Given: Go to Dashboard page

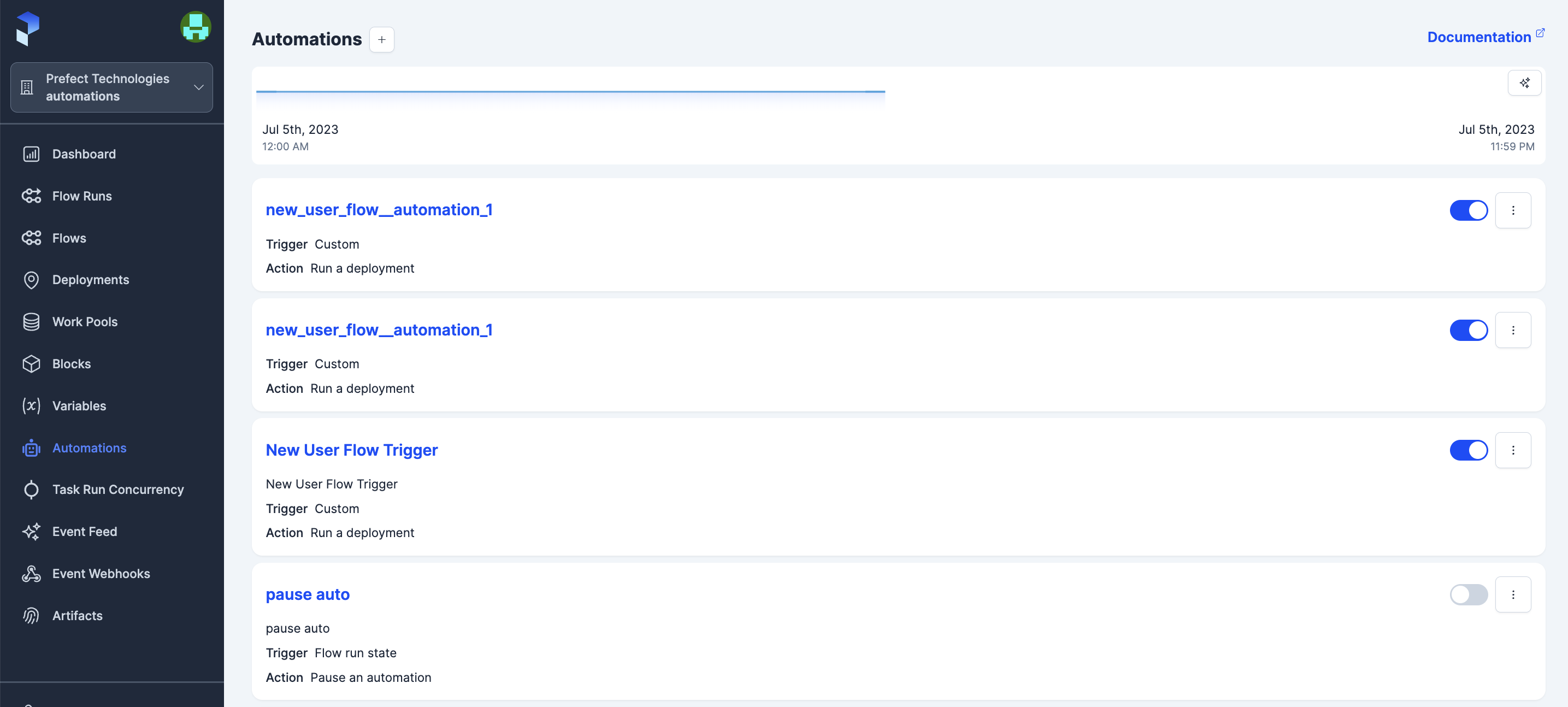Looking at the screenshot, I should (84, 154).
